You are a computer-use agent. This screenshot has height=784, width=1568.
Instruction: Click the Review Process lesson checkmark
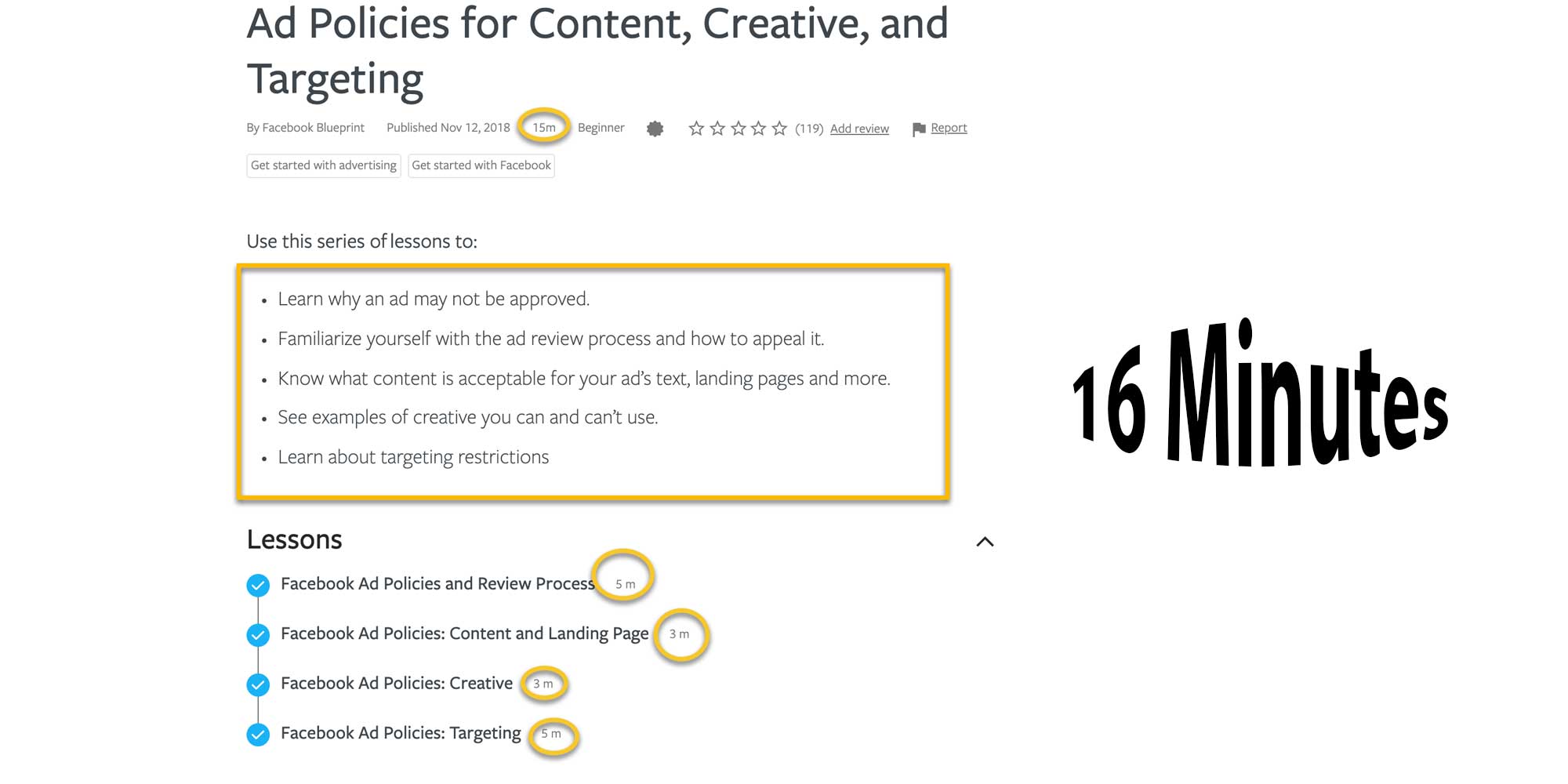pyautogui.click(x=258, y=585)
